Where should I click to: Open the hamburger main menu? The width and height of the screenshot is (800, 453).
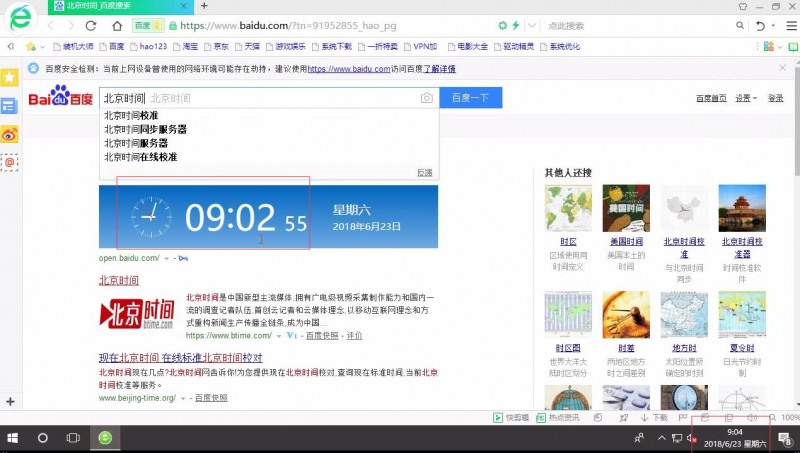pyautogui.click(x=791, y=26)
